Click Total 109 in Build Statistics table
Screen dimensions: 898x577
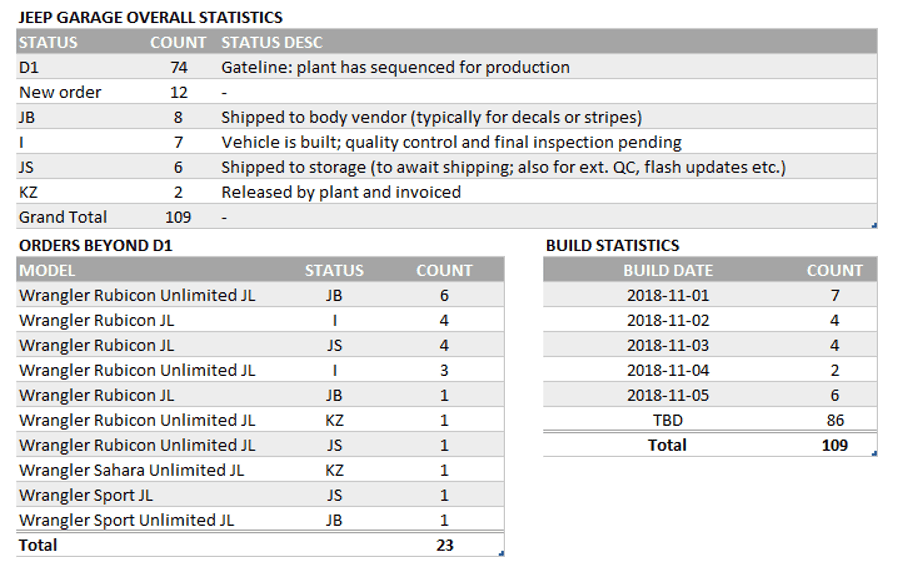click(x=834, y=445)
